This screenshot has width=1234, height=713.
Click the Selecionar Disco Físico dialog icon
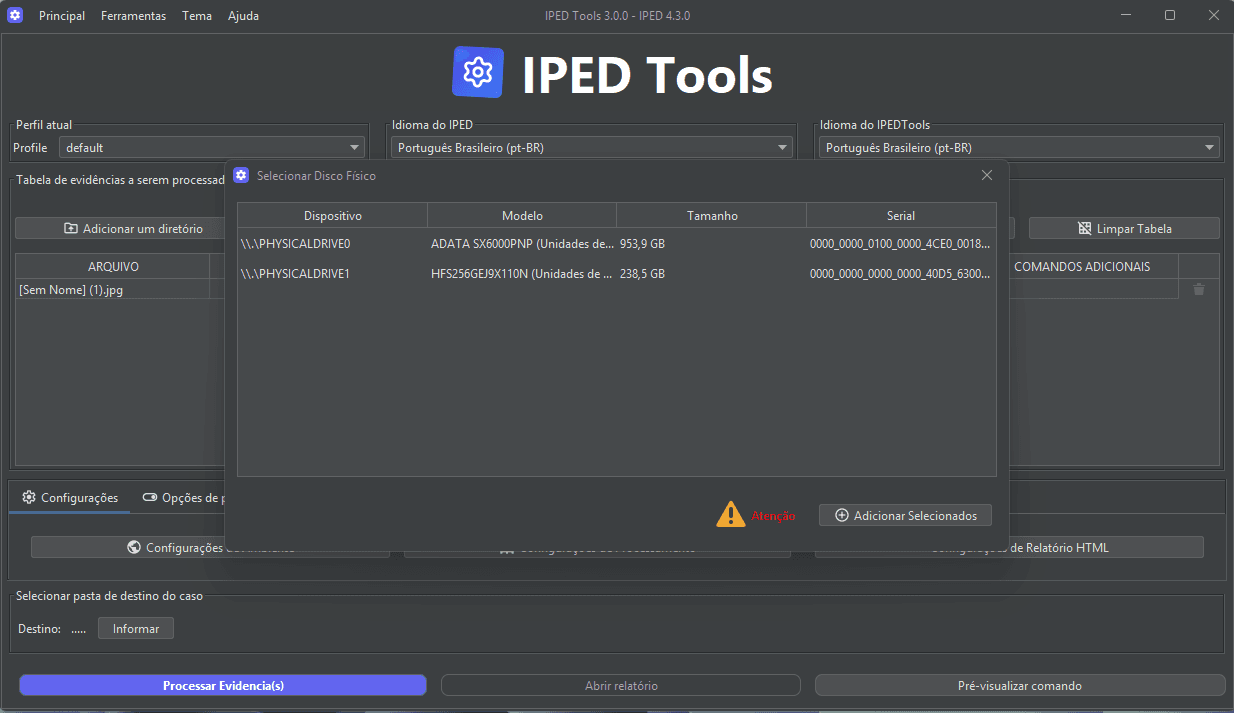tap(241, 175)
